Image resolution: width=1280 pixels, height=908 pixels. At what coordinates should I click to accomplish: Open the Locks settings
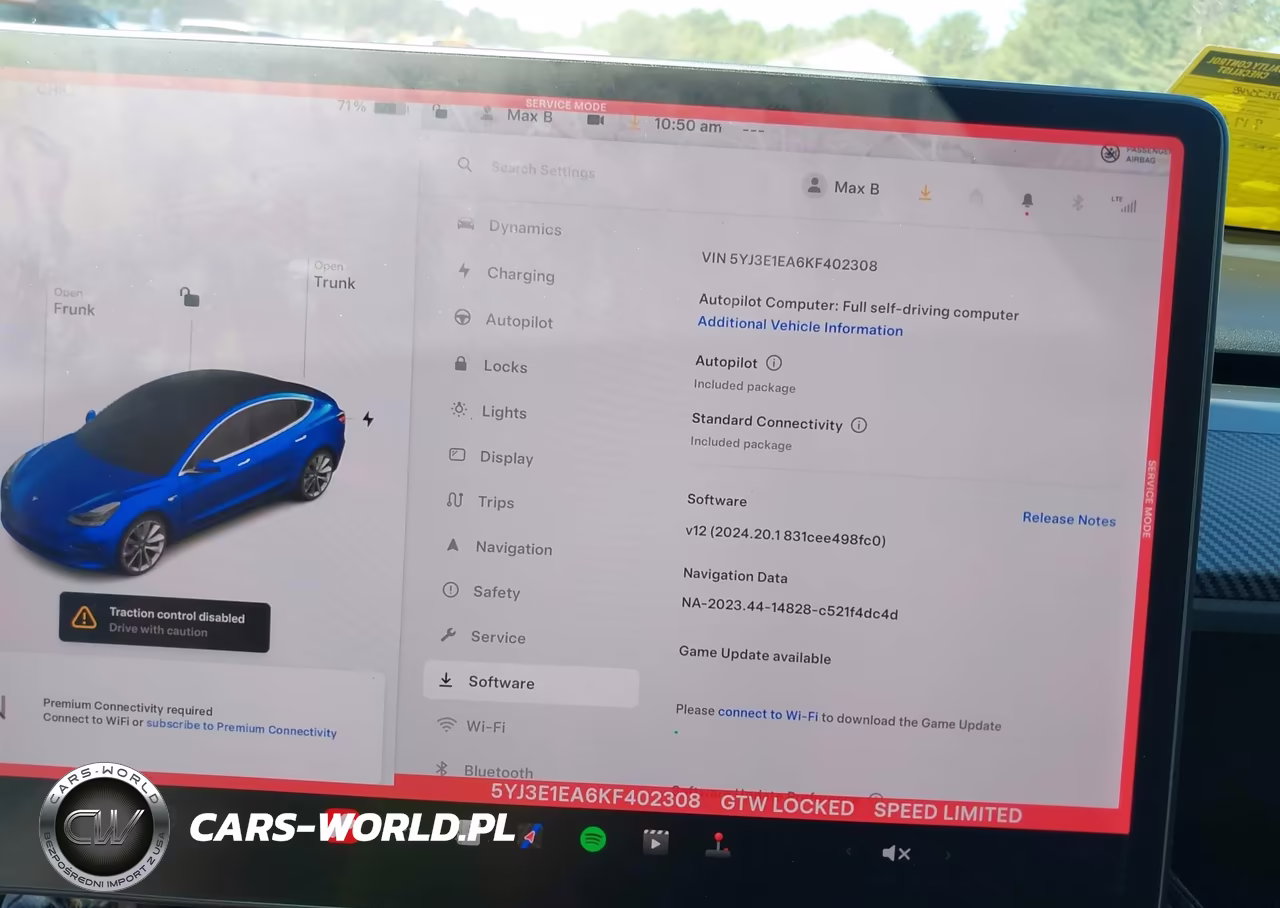point(490,366)
